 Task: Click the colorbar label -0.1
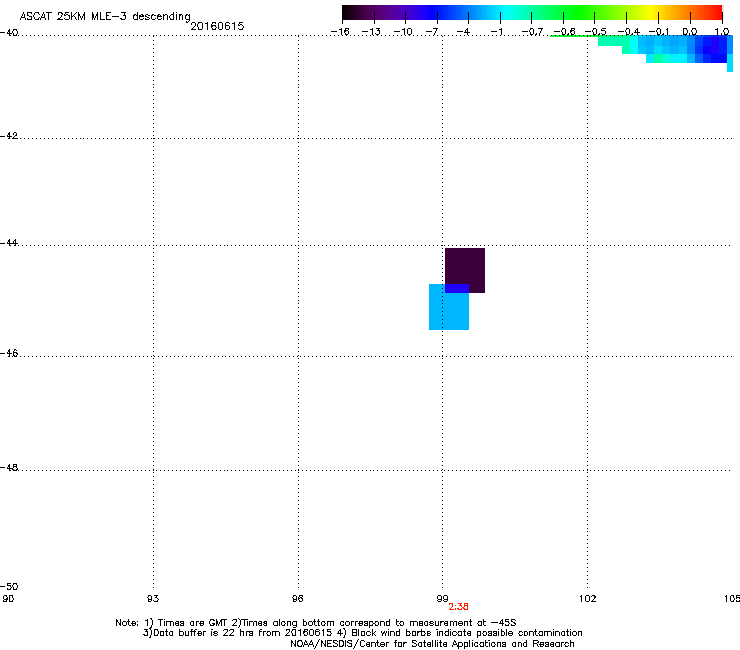[659, 32]
